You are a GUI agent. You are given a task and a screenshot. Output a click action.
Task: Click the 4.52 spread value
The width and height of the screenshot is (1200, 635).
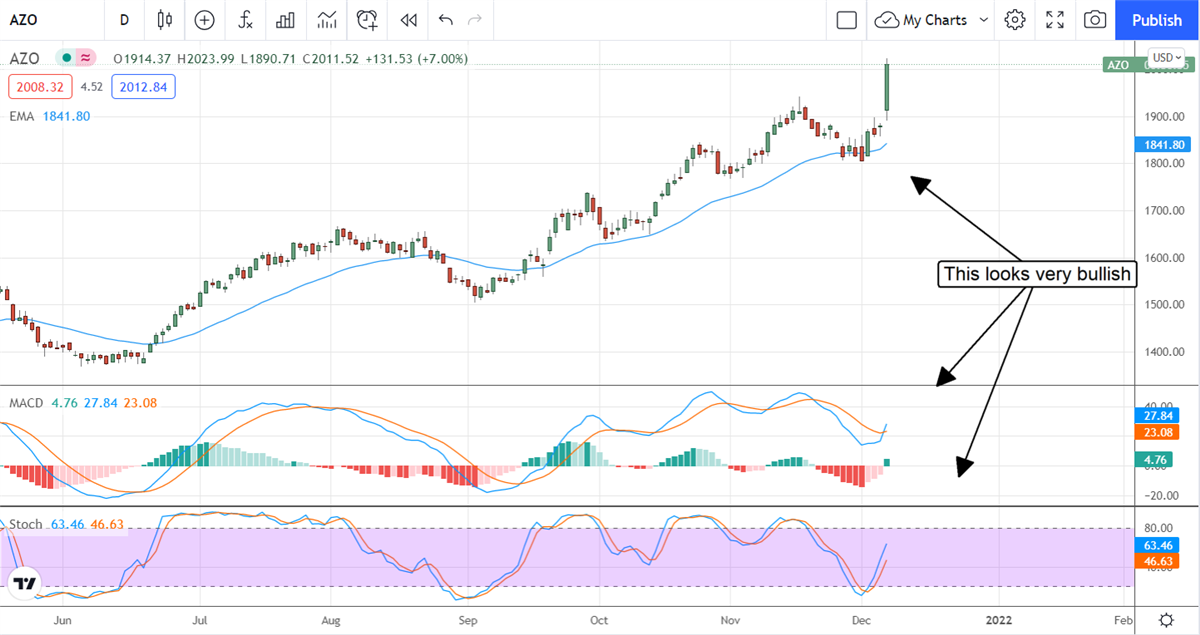(x=92, y=87)
